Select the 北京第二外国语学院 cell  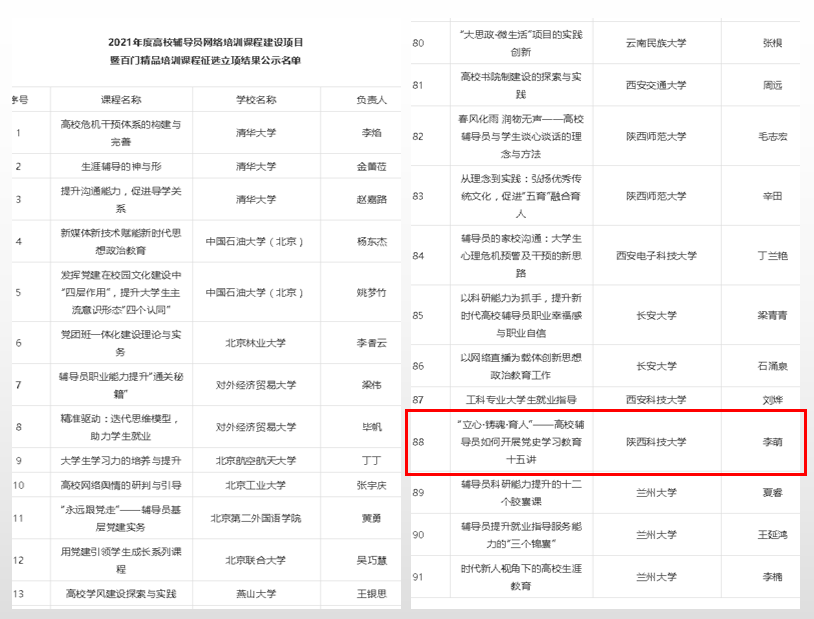point(256,517)
